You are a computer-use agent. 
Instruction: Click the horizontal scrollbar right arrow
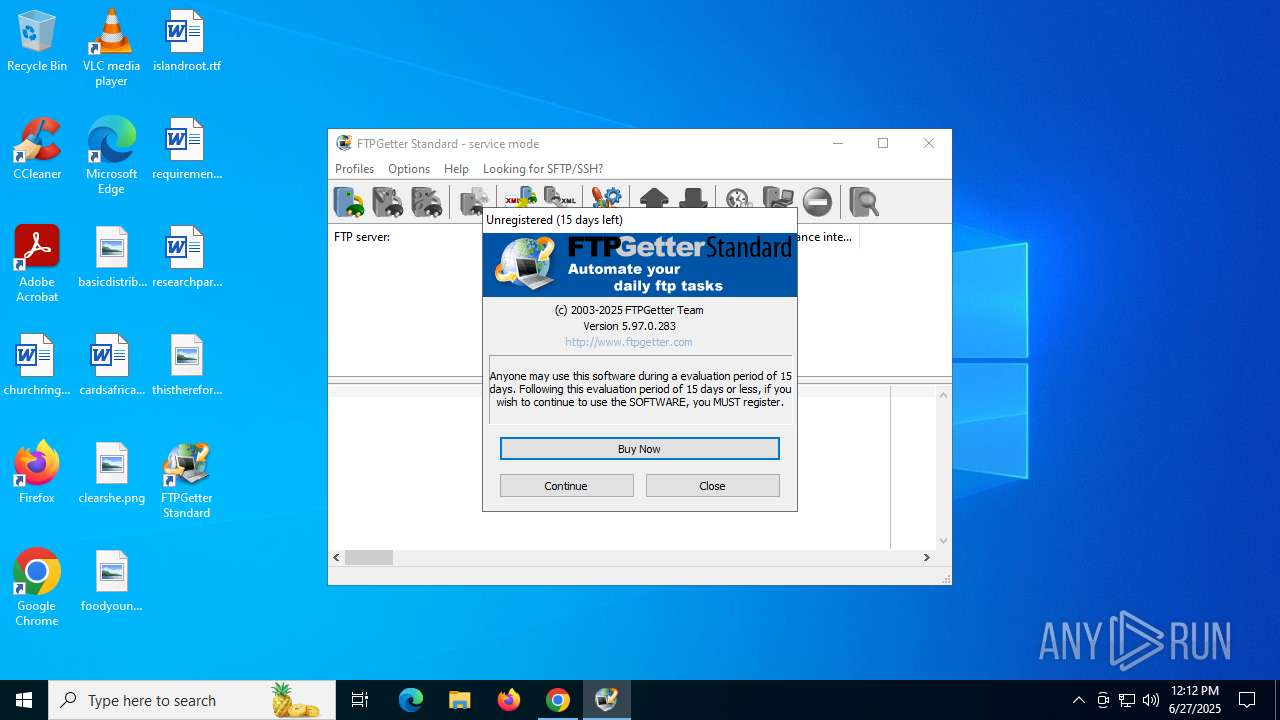coord(927,557)
